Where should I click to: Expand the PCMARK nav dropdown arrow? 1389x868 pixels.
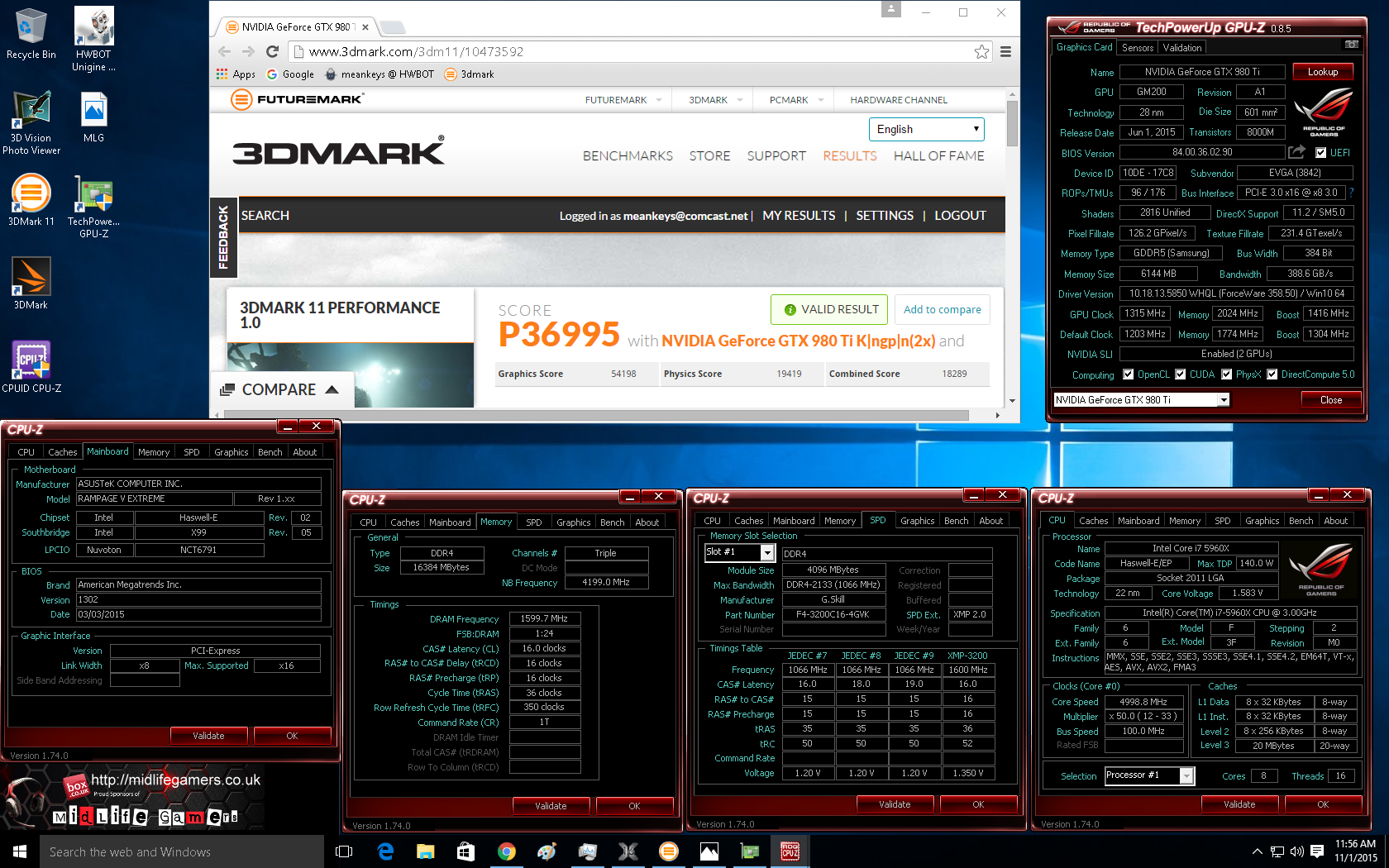[x=821, y=100]
